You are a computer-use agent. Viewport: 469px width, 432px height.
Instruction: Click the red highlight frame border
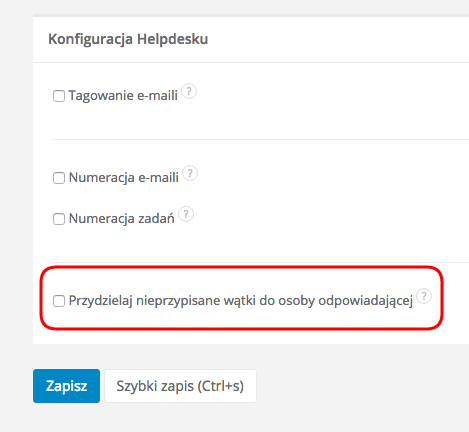pos(241,267)
